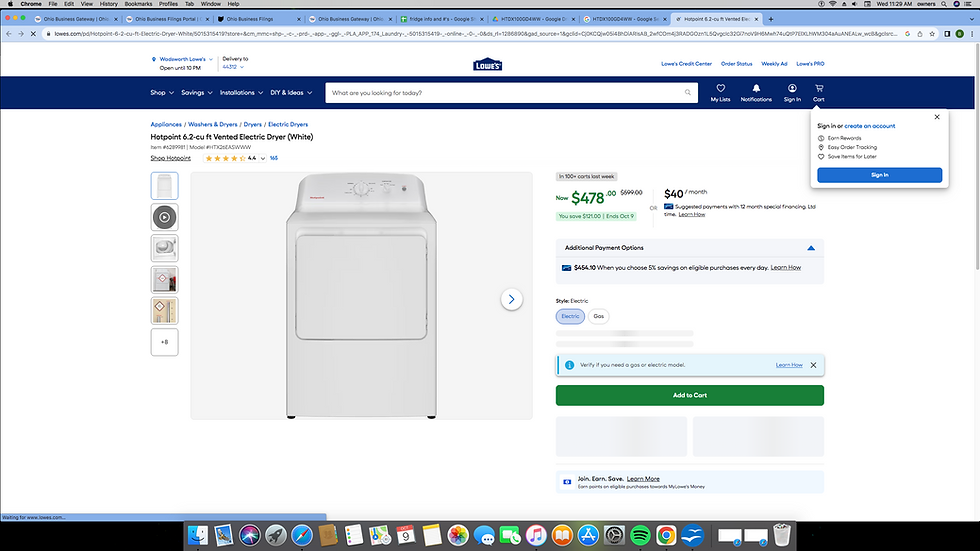The height and width of the screenshot is (551, 980).
Task: Switch to HTDX100GD4WW Google Drive tab
Action: (534, 19)
